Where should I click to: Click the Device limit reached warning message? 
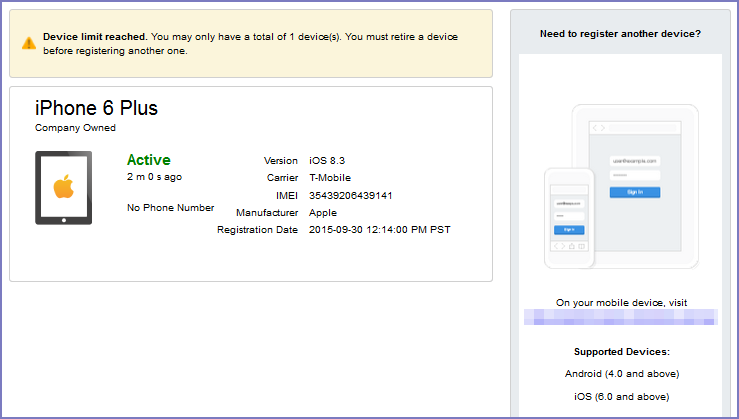[x=250, y=43]
